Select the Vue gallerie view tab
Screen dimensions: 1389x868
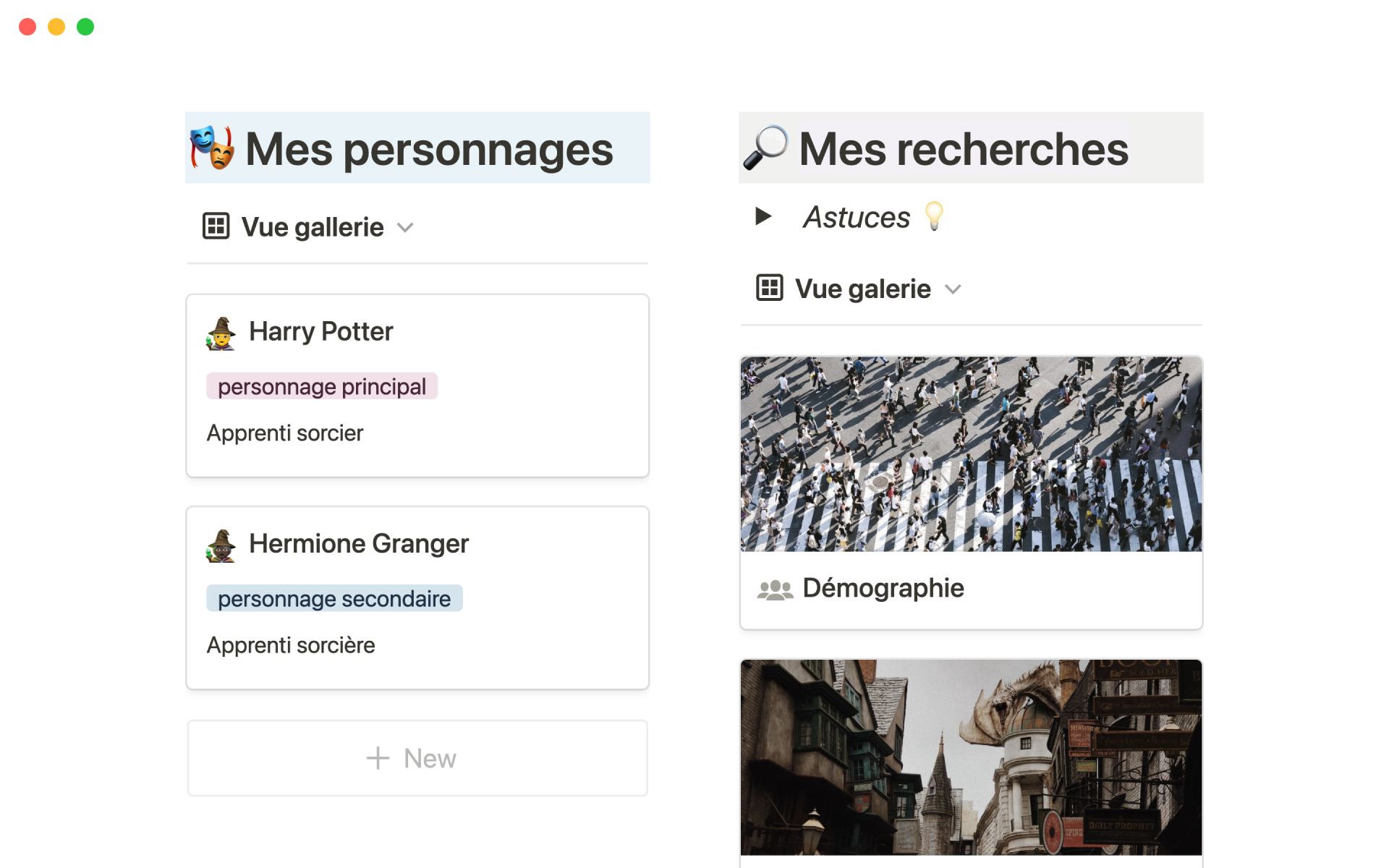pyautogui.click(x=312, y=227)
